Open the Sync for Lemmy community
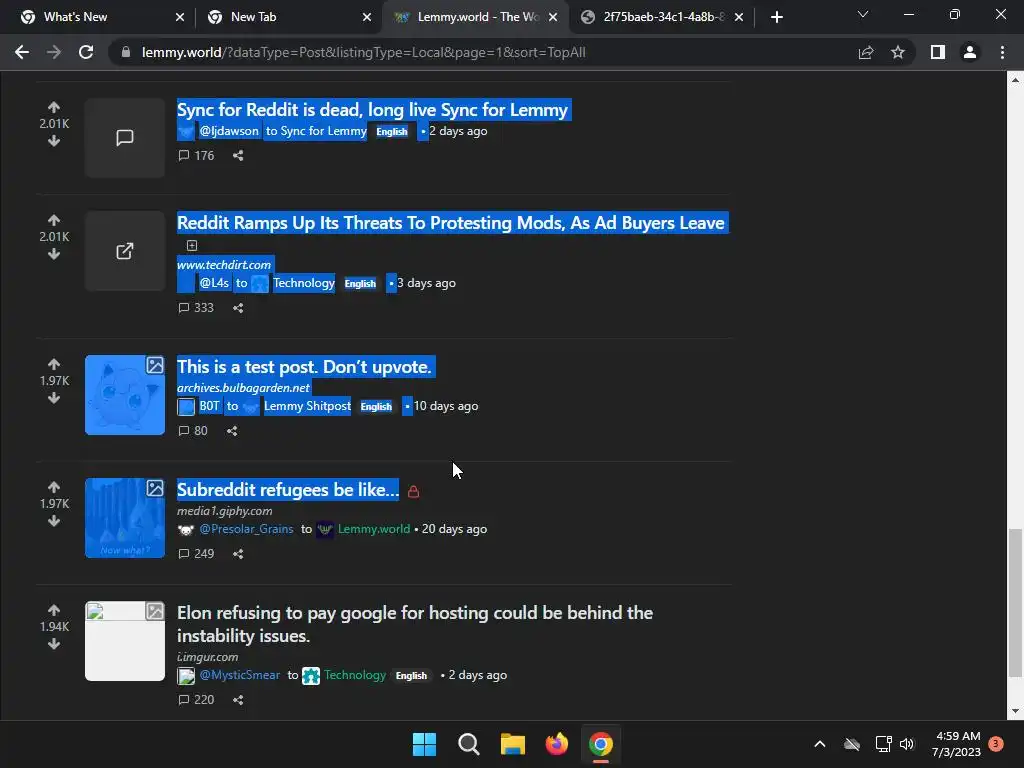Image resolution: width=1024 pixels, height=768 pixels. [x=324, y=131]
